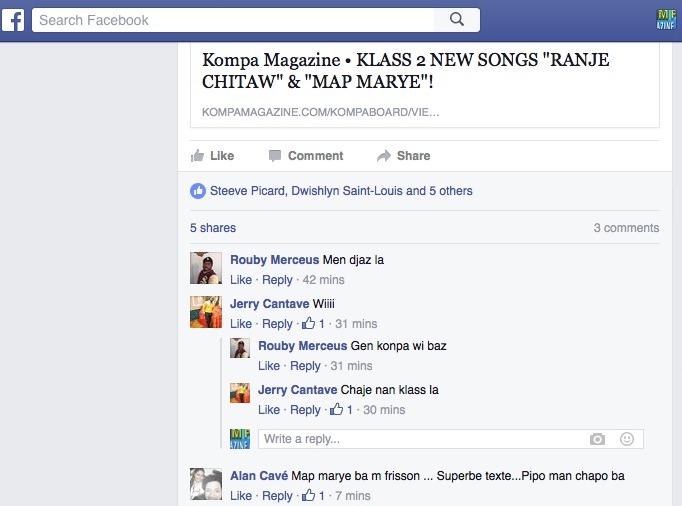Like the 'Gen konpa wi baz' reply

269,366
